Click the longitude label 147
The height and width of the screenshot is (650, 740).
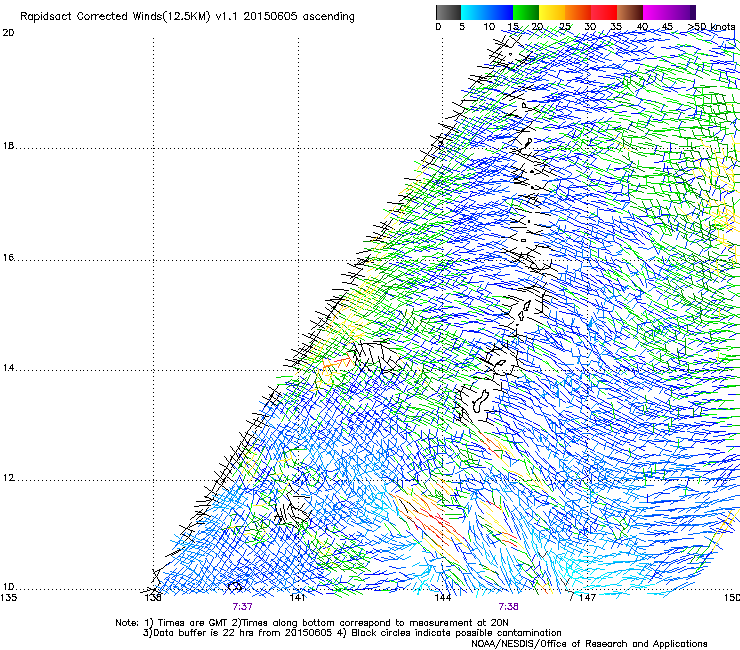pos(587,598)
